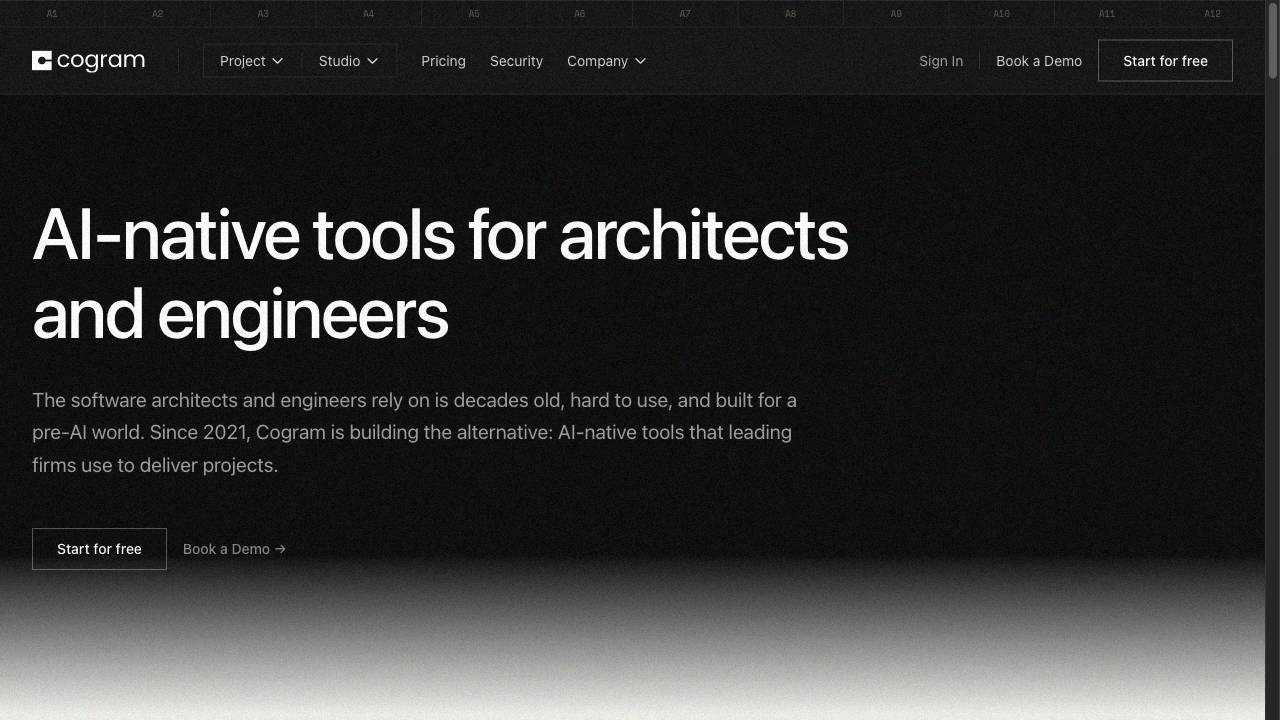
Task: Open the Project dropdown menu
Action: (252, 61)
